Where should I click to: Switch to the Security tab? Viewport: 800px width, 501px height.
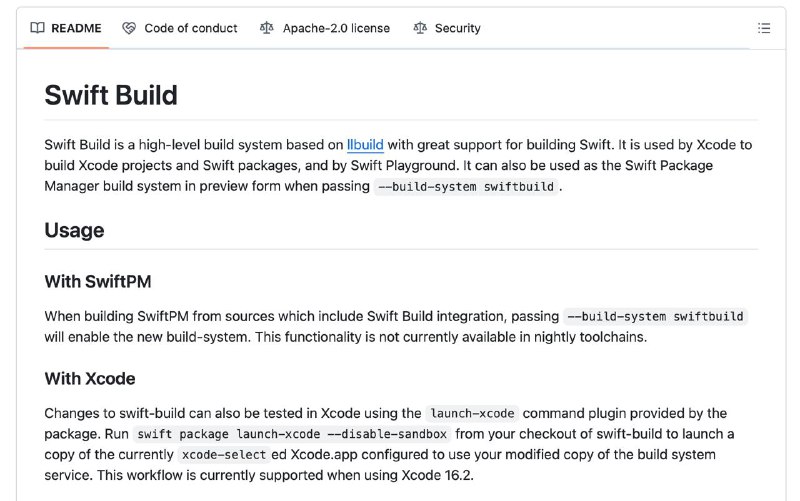coord(458,28)
